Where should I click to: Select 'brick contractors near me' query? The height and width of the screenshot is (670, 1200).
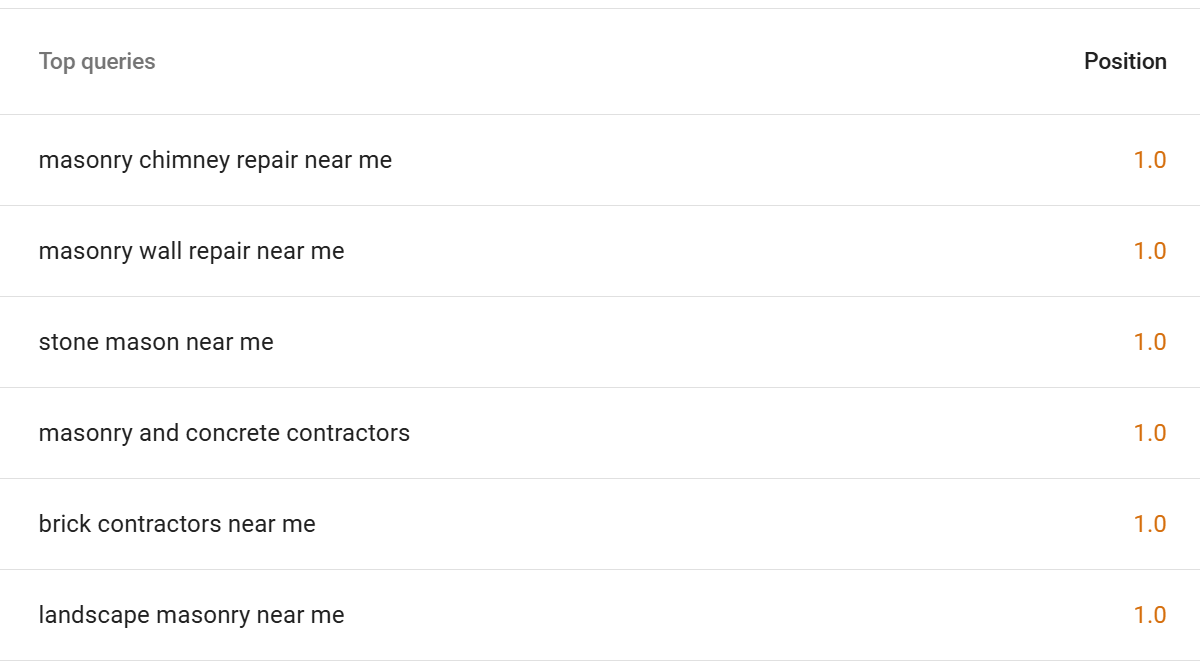click(x=177, y=524)
